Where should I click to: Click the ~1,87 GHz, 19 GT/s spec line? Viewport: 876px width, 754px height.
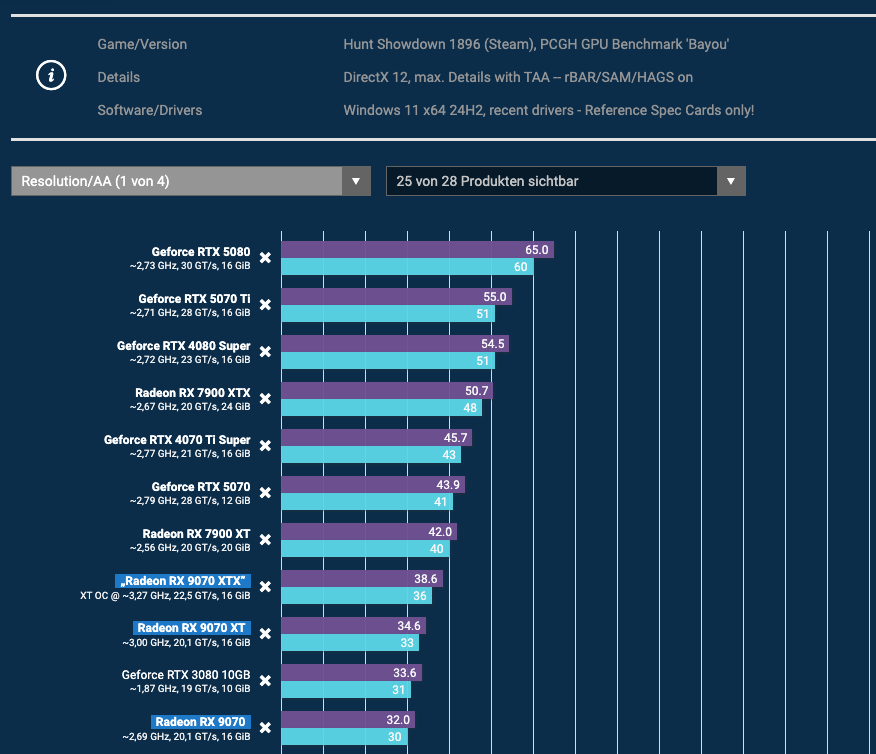click(x=190, y=689)
